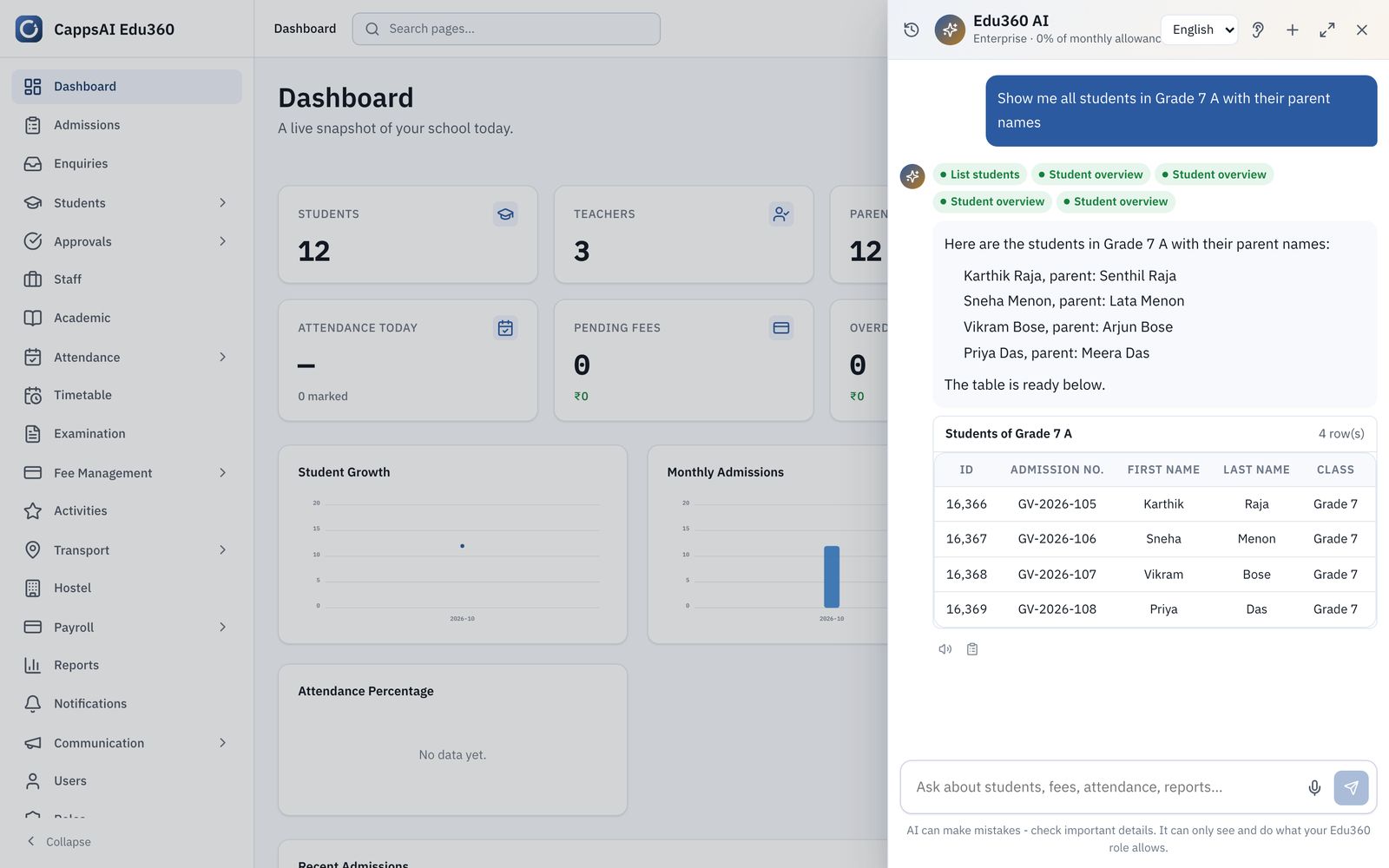Click the Users person icon
1389x868 pixels.
33,781
